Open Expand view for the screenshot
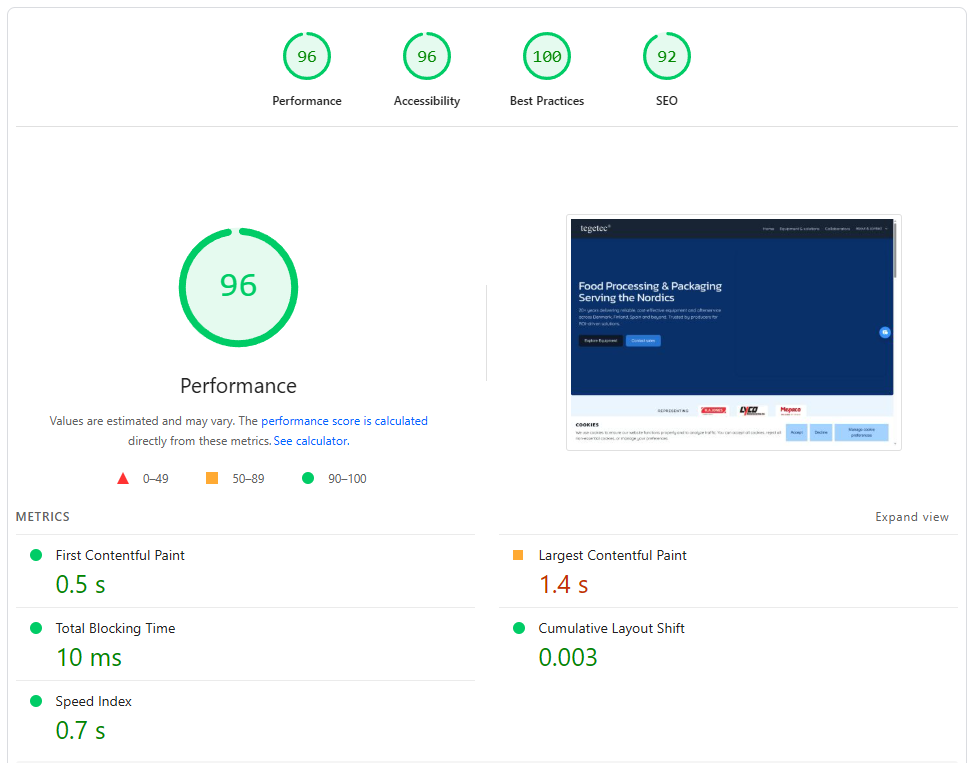This screenshot has height=763, width=973. pyautogui.click(x=912, y=517)
